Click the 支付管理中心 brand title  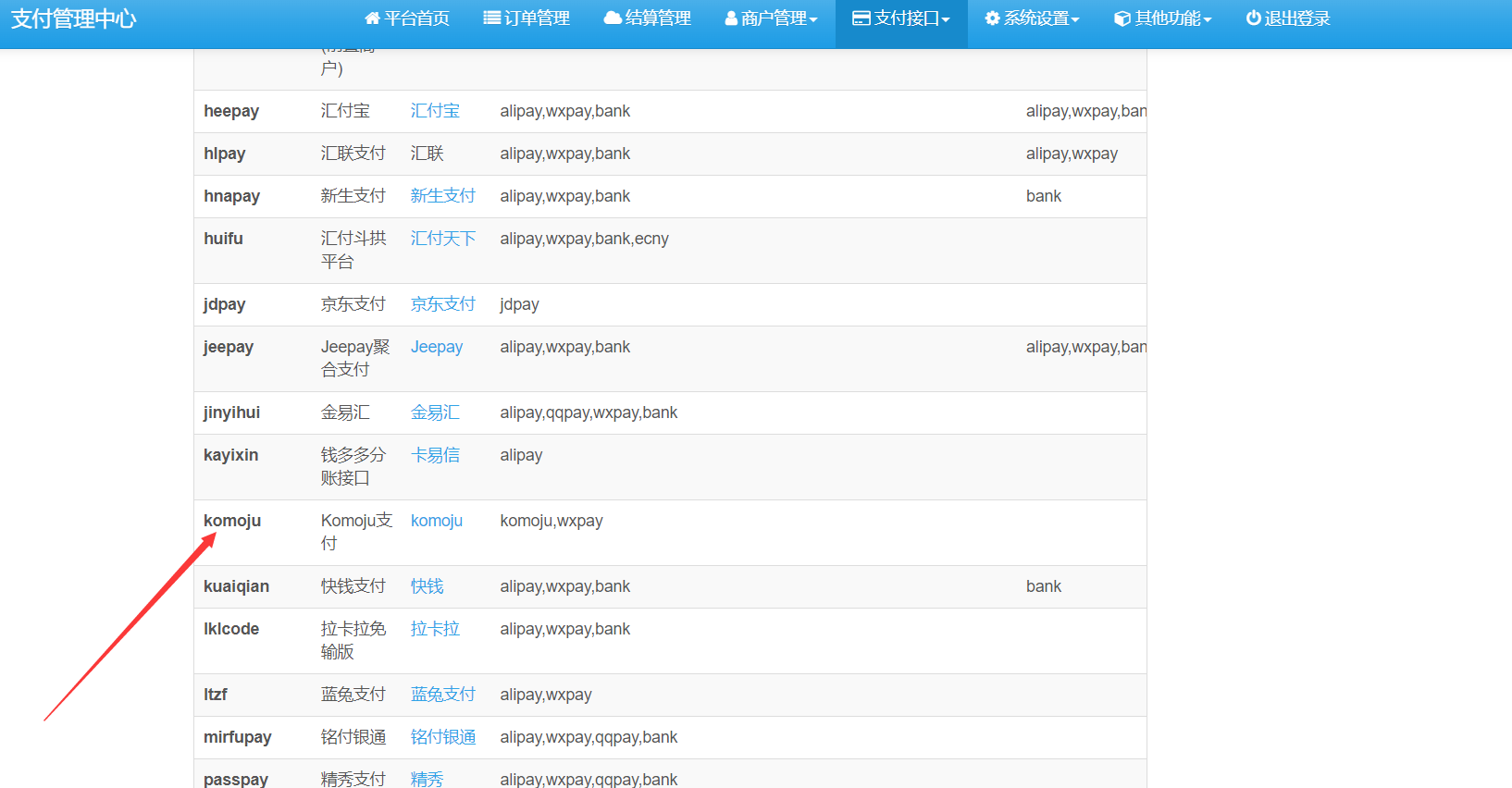[x=74, y=18]
